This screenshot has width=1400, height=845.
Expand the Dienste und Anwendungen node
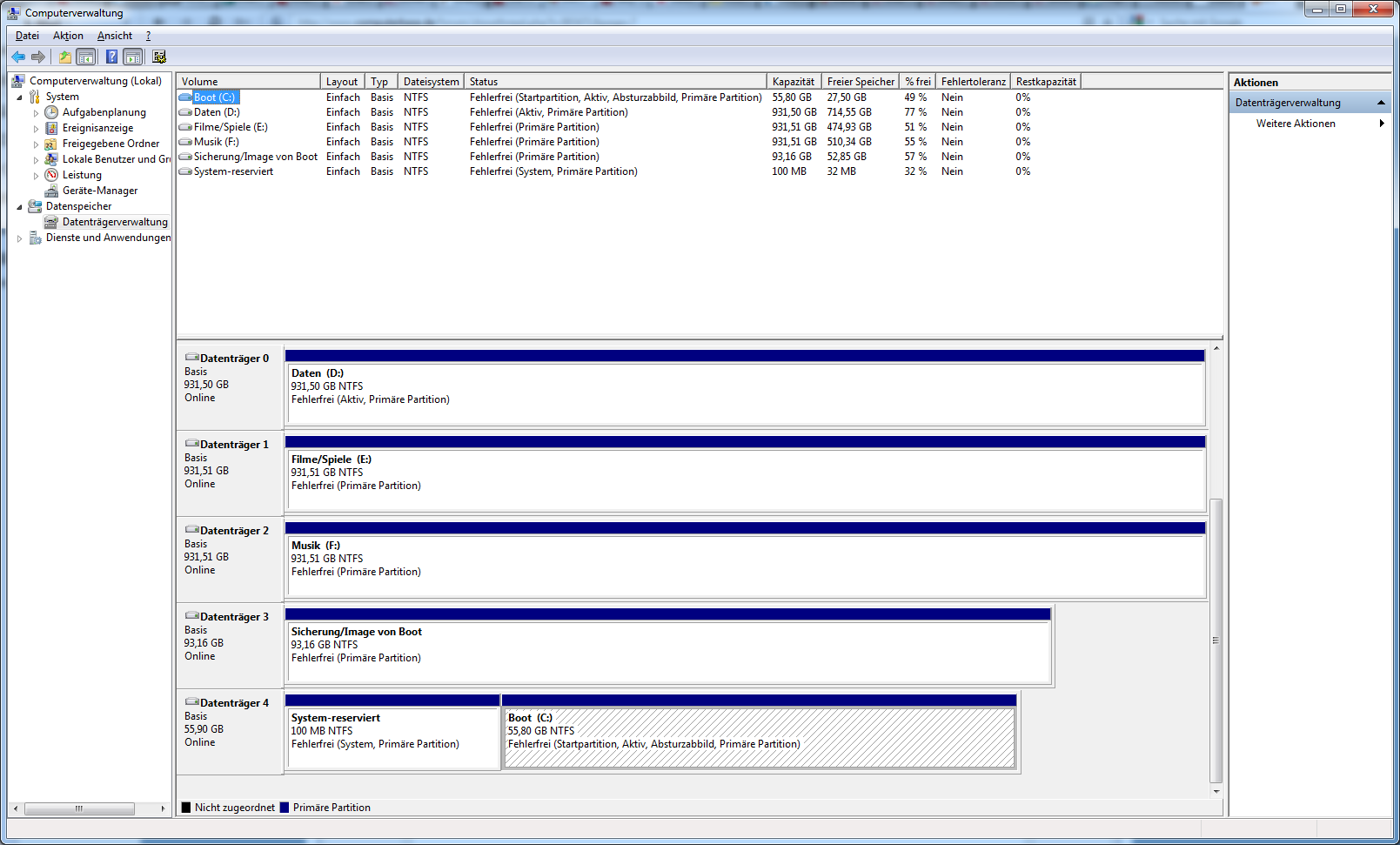[20, 238]
